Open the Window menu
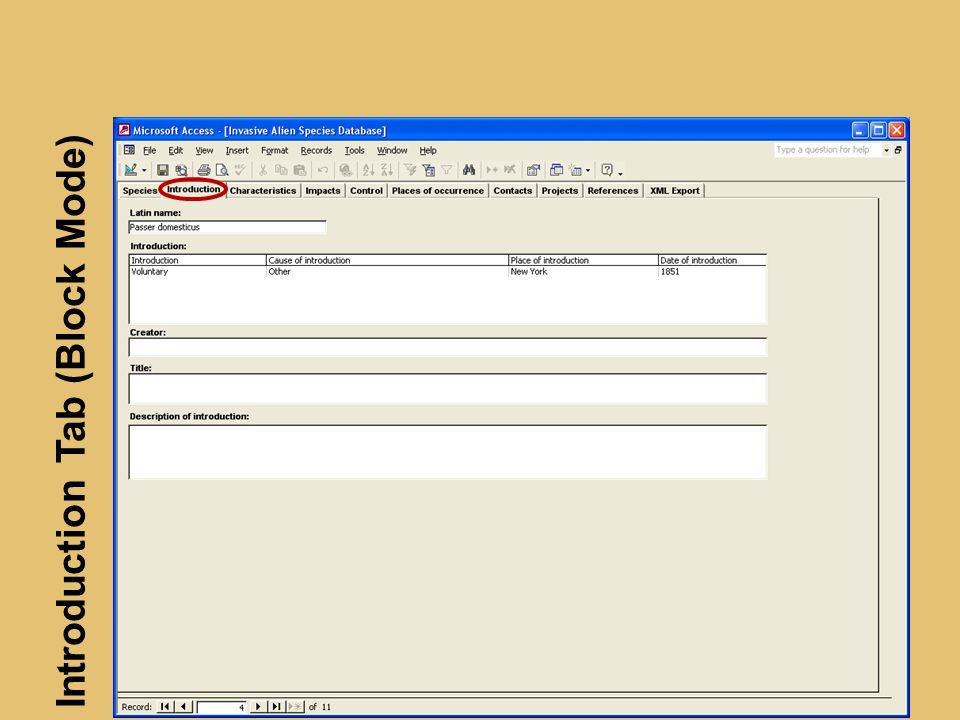The width and height of the screenshot is (960, 720). click(392, 150)
